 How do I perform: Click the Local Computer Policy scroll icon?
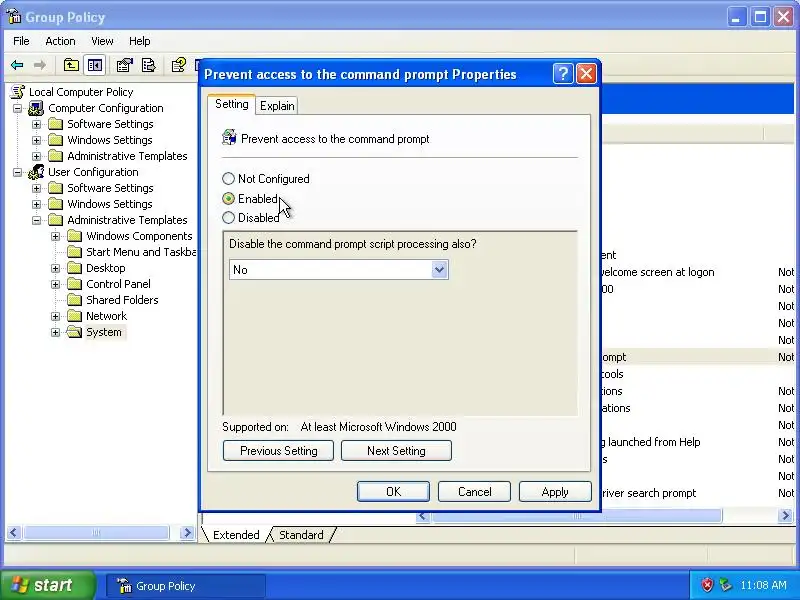click(x=17, y=92)
